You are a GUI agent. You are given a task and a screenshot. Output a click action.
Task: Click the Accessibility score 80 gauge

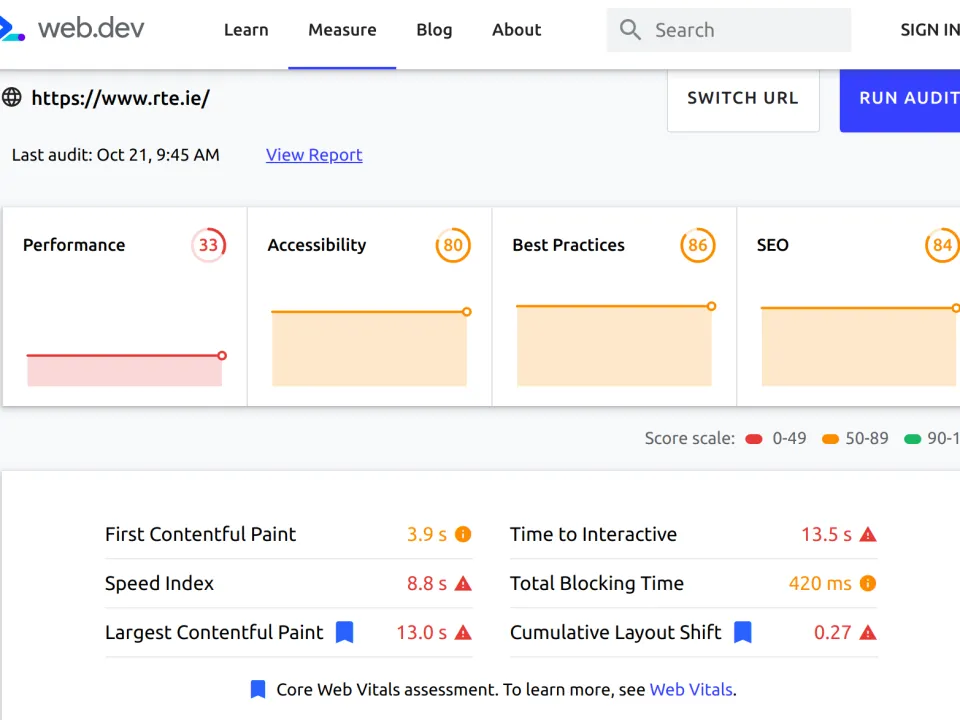point(453,245)
